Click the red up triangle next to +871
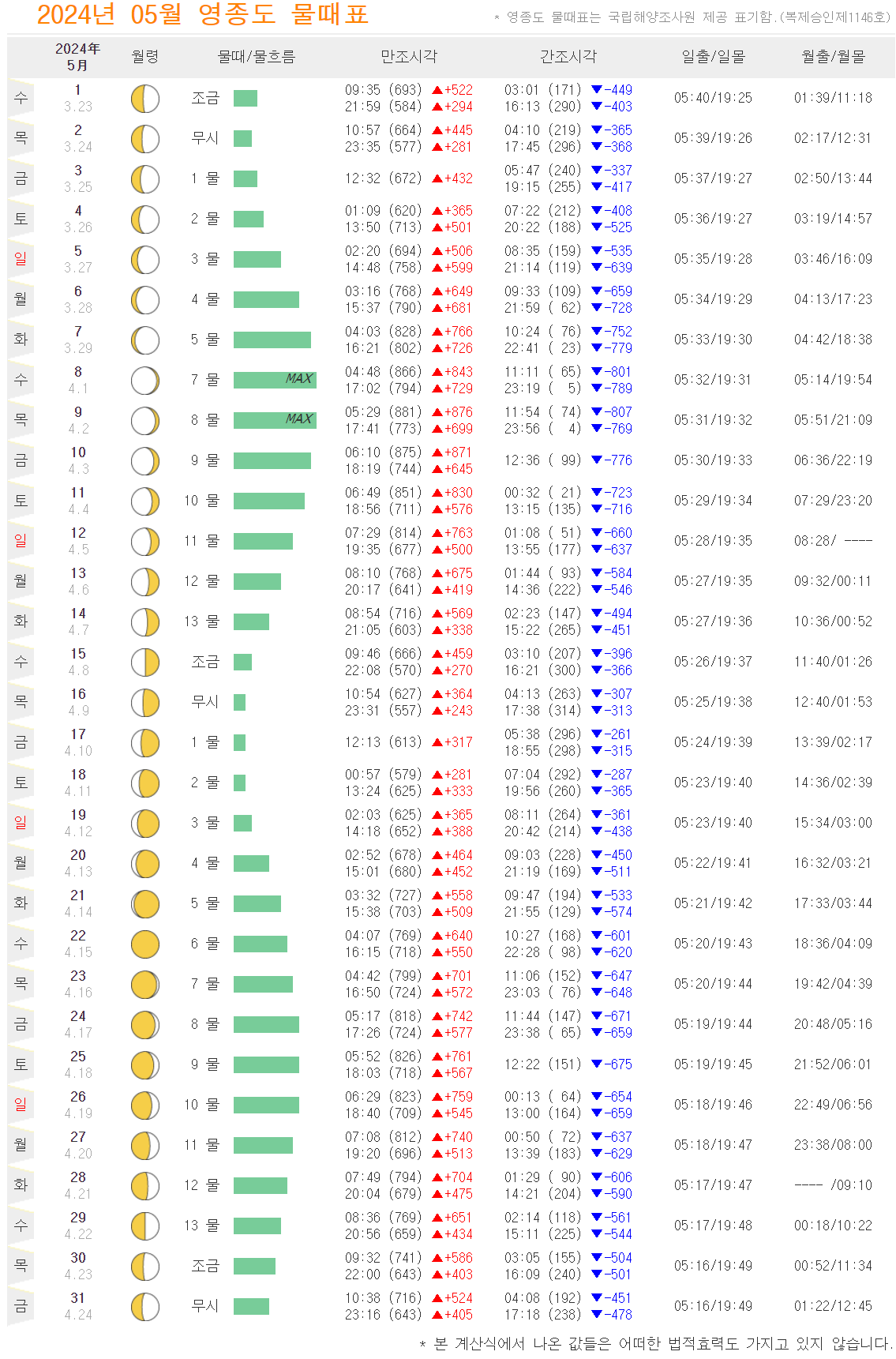Screen dimensions: 896x1359 437,452
